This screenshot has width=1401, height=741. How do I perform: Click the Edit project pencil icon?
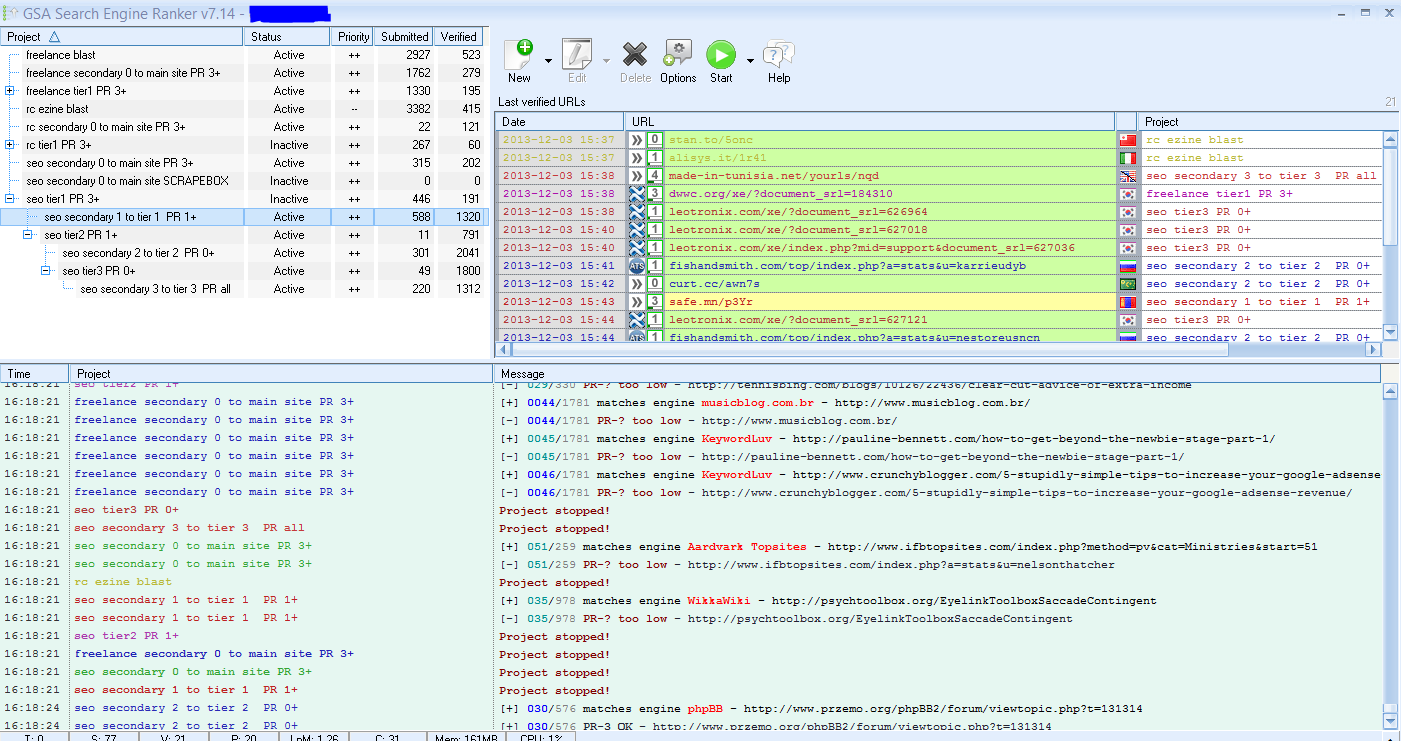[577, 55]
